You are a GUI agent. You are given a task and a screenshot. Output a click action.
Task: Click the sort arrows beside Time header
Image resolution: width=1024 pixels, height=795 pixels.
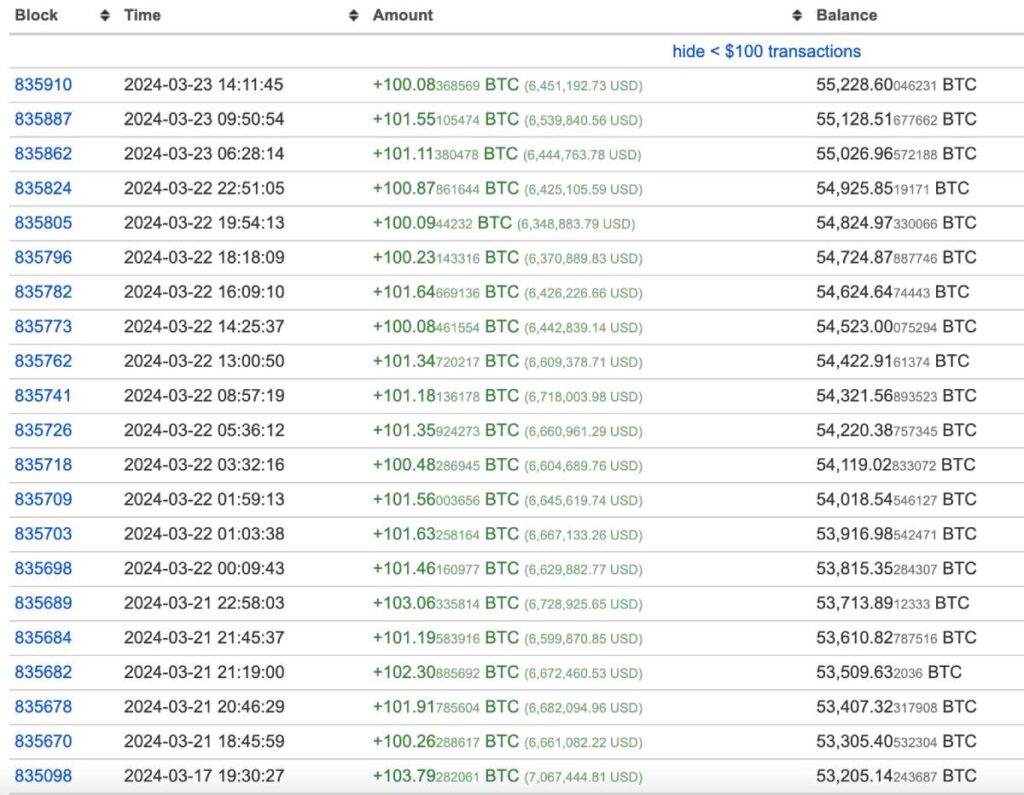353,16
